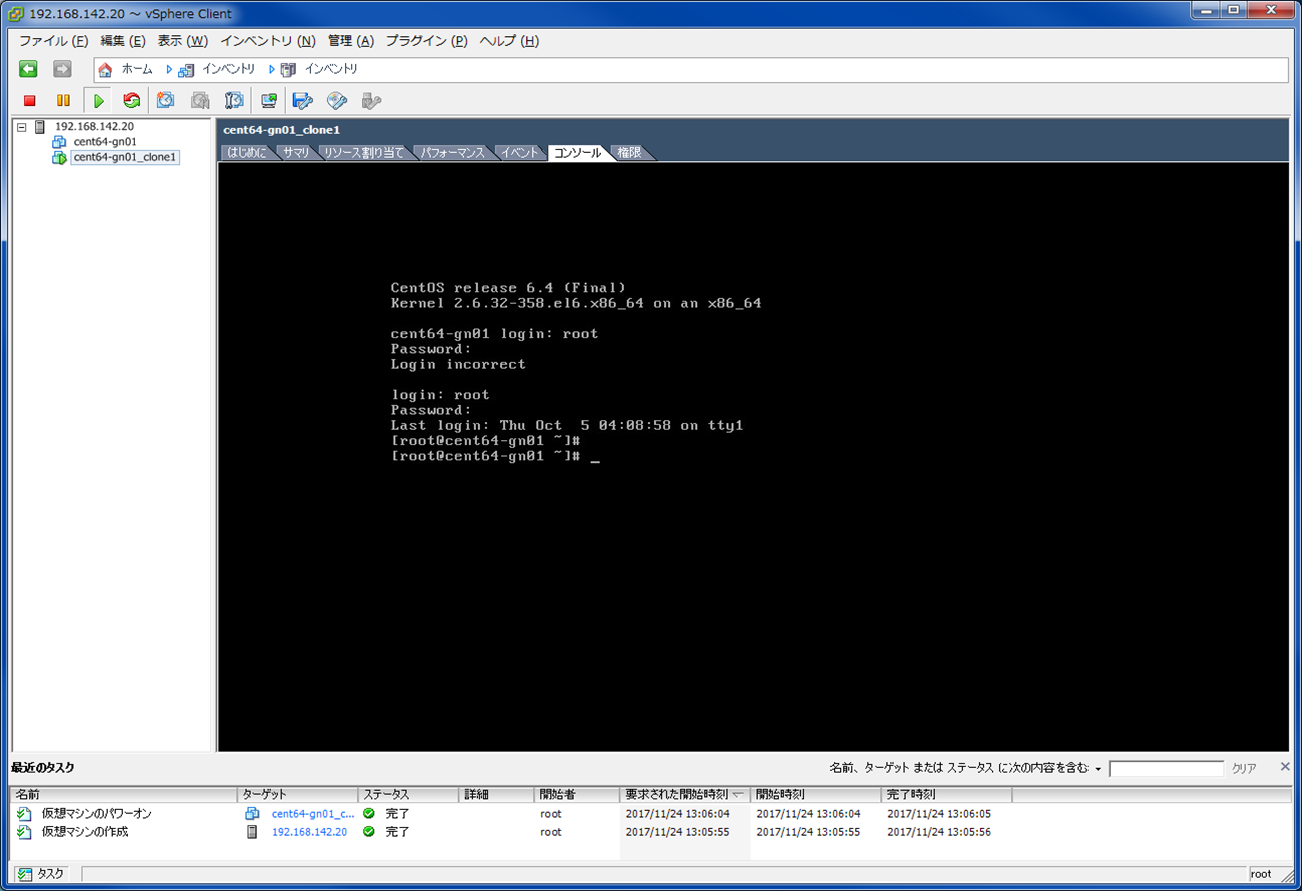Click the host server icon for 192.168.142.20

40,127
